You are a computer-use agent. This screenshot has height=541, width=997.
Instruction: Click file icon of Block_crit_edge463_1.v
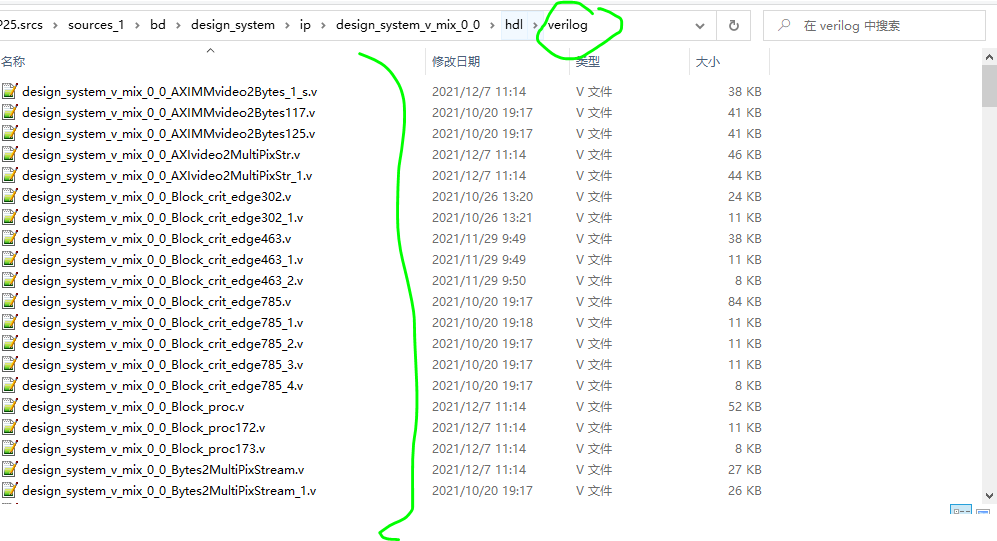pyautogui.click(x=10, y=259)
